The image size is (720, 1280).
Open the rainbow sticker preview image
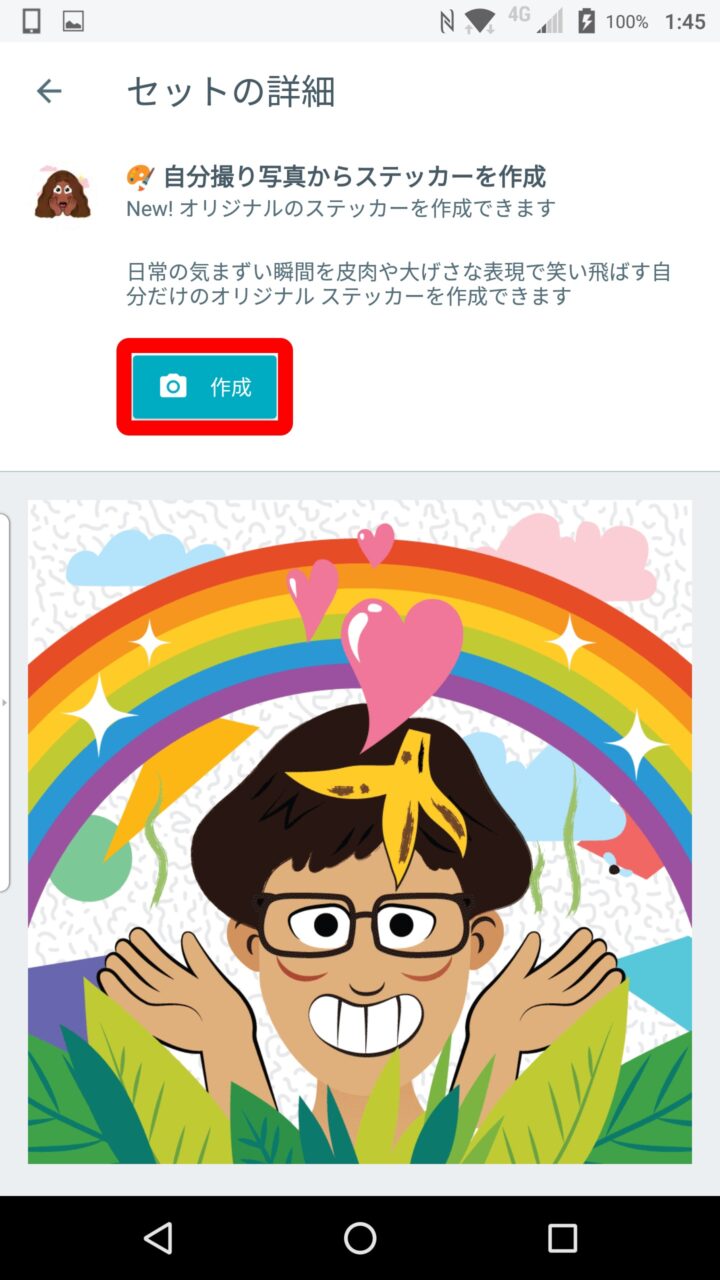coord(360,832)
